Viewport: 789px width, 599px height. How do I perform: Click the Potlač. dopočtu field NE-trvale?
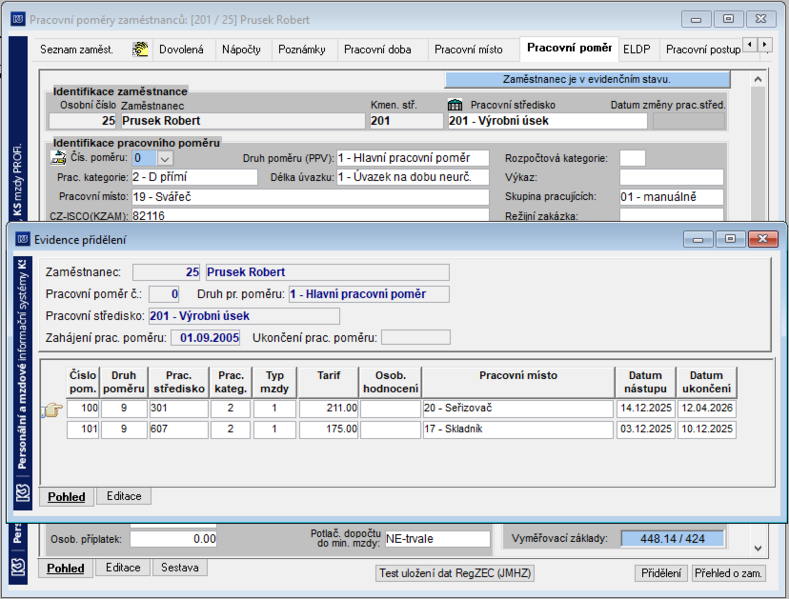pos(437,539)
